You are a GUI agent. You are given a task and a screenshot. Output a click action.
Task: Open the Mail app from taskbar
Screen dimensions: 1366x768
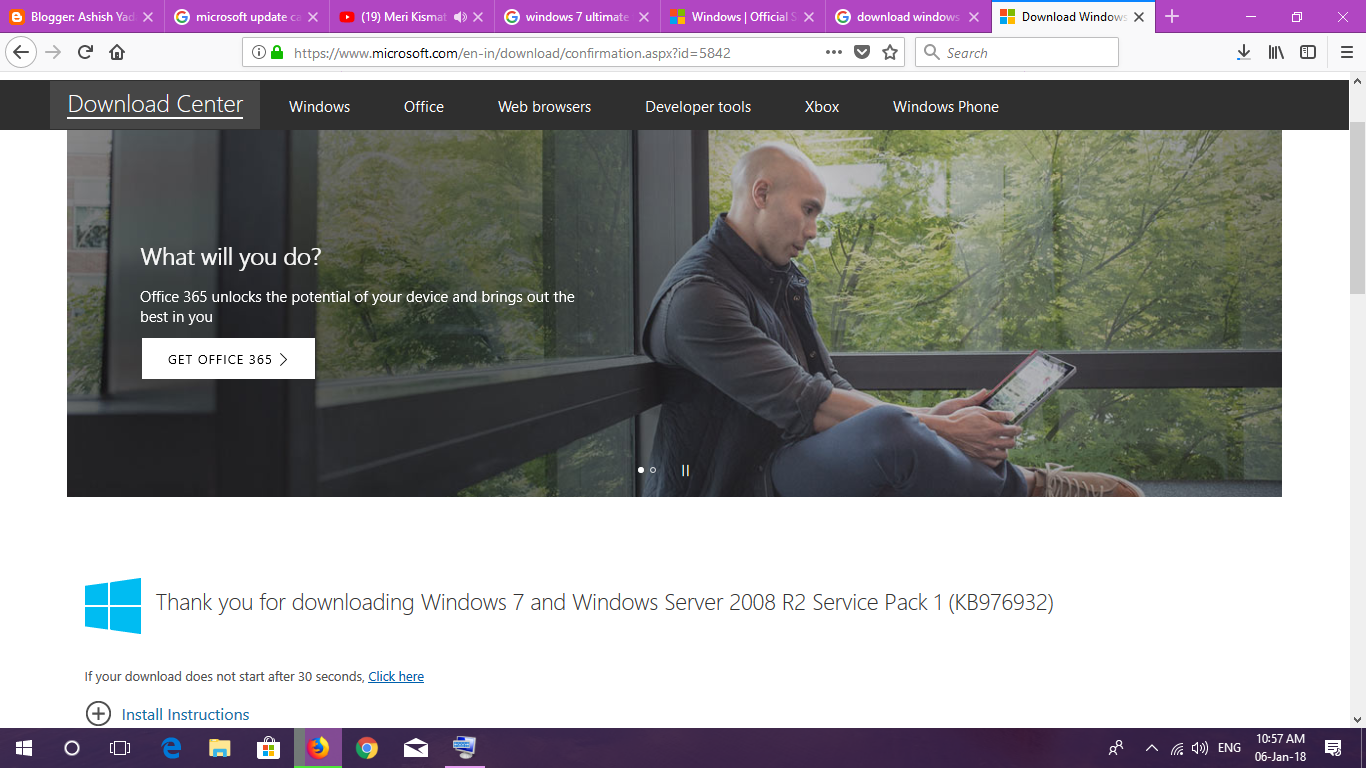coord(416,748)
